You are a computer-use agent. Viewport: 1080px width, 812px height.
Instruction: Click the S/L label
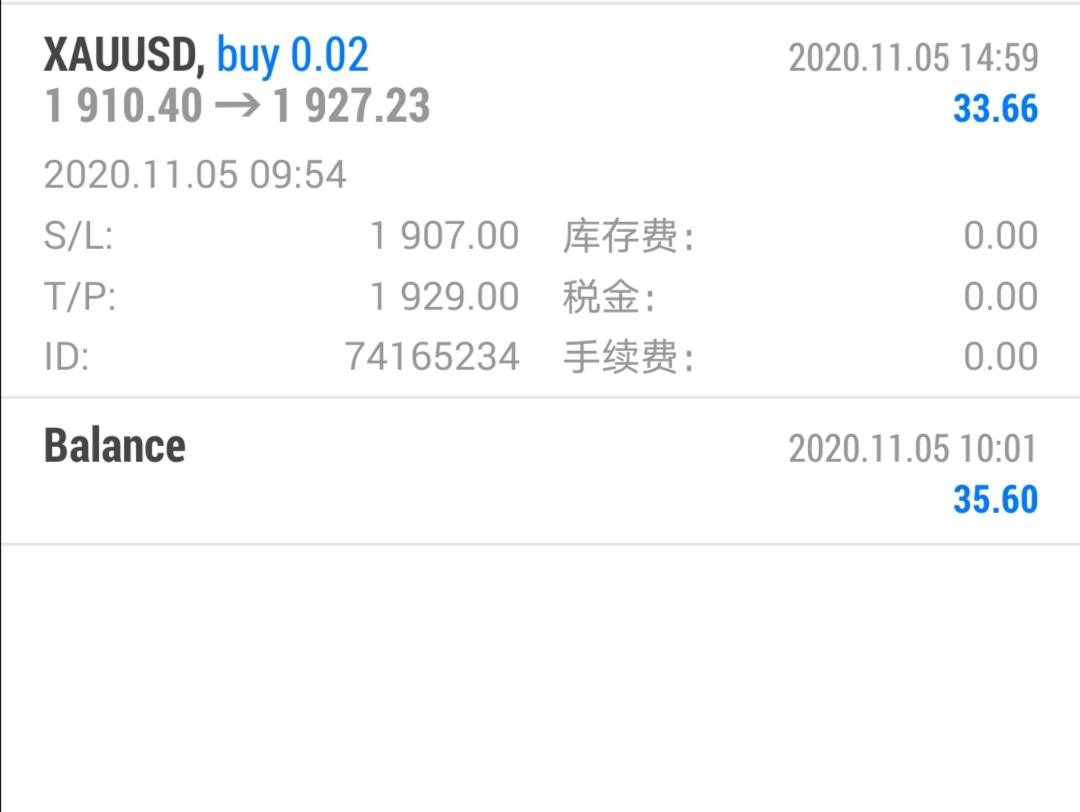(78, 237)
